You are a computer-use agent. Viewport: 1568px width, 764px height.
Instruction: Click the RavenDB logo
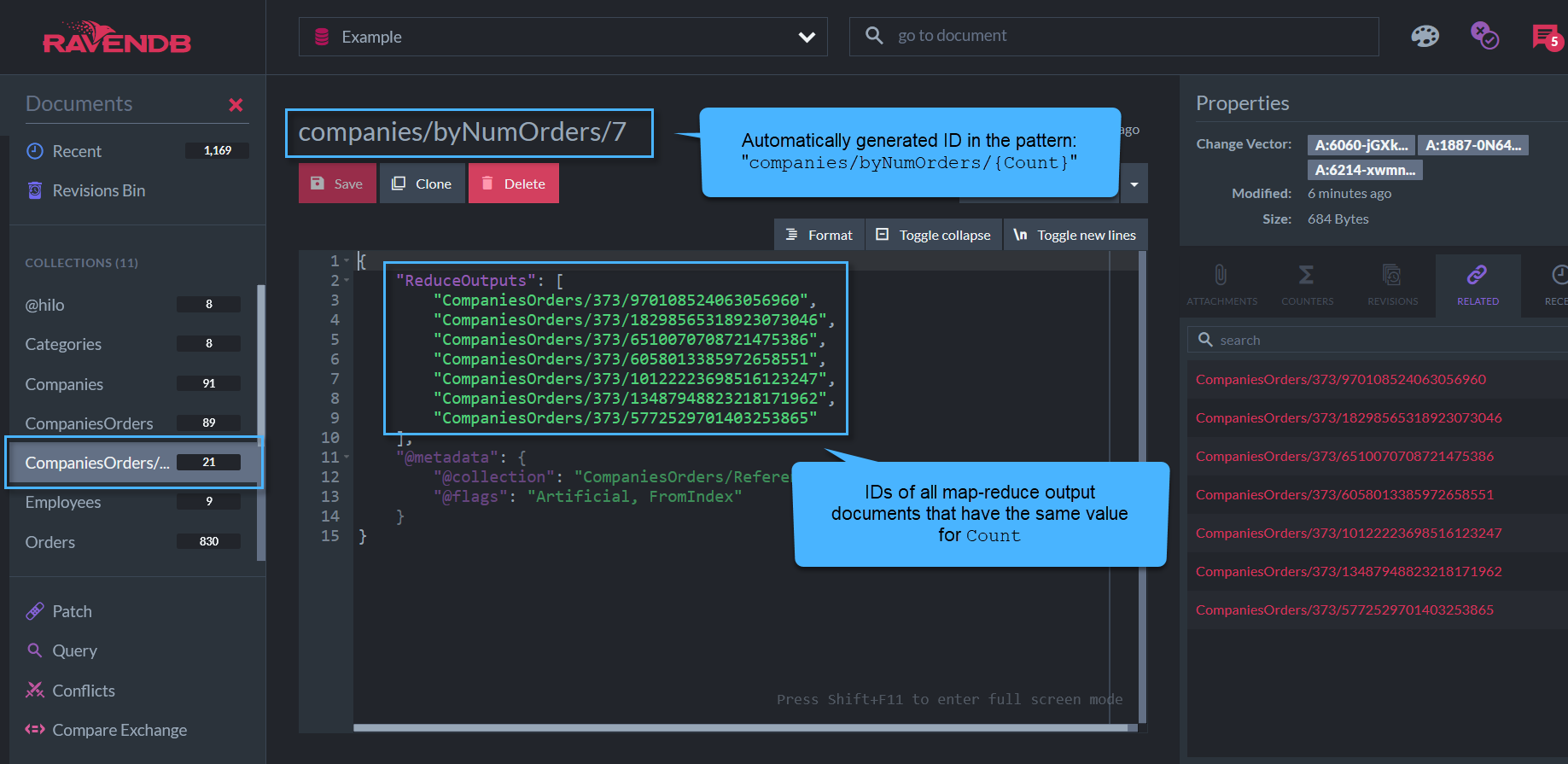coord(117,38)
